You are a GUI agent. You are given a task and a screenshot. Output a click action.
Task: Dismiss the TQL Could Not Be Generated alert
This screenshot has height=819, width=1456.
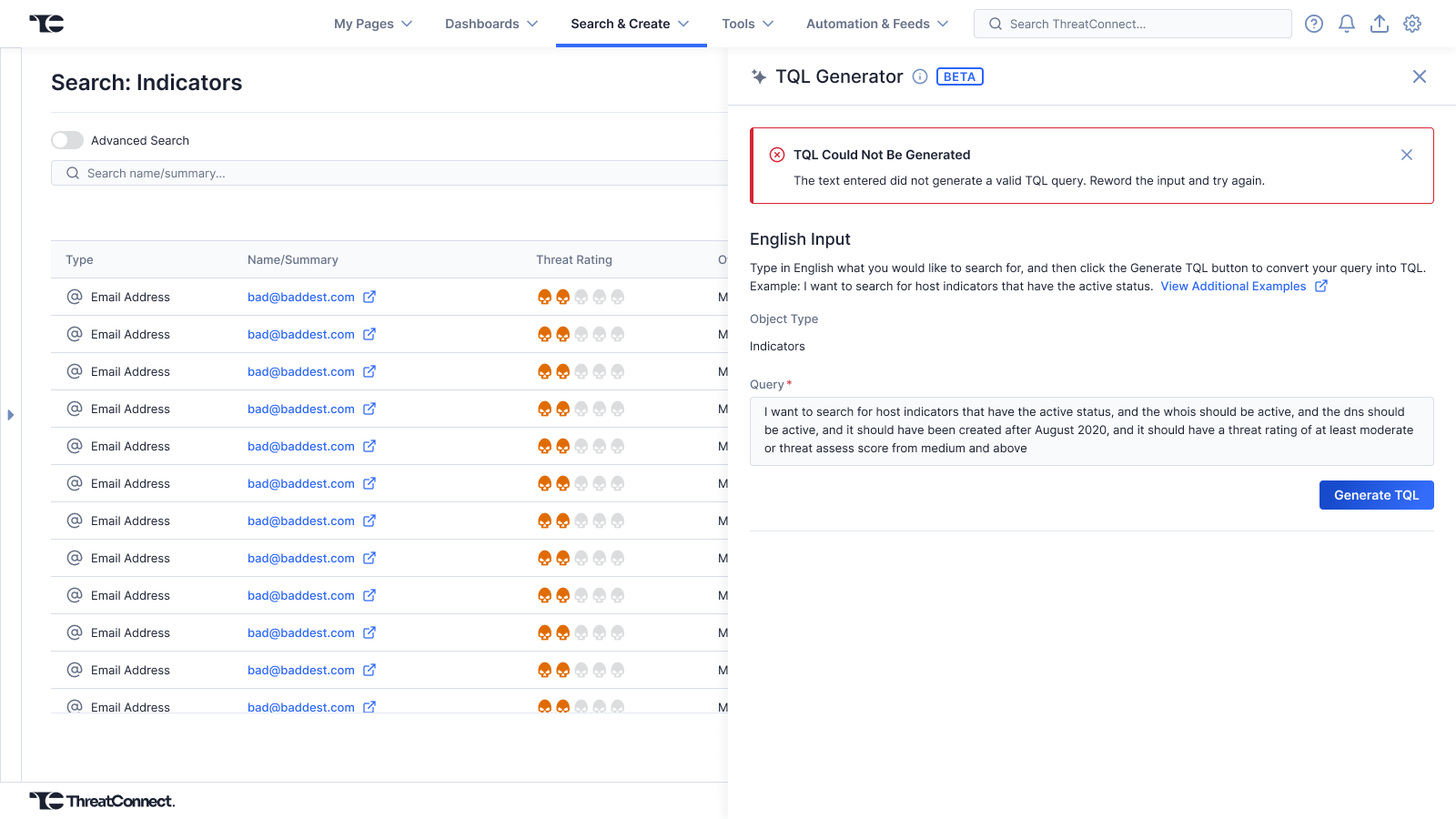point(1406,155)
